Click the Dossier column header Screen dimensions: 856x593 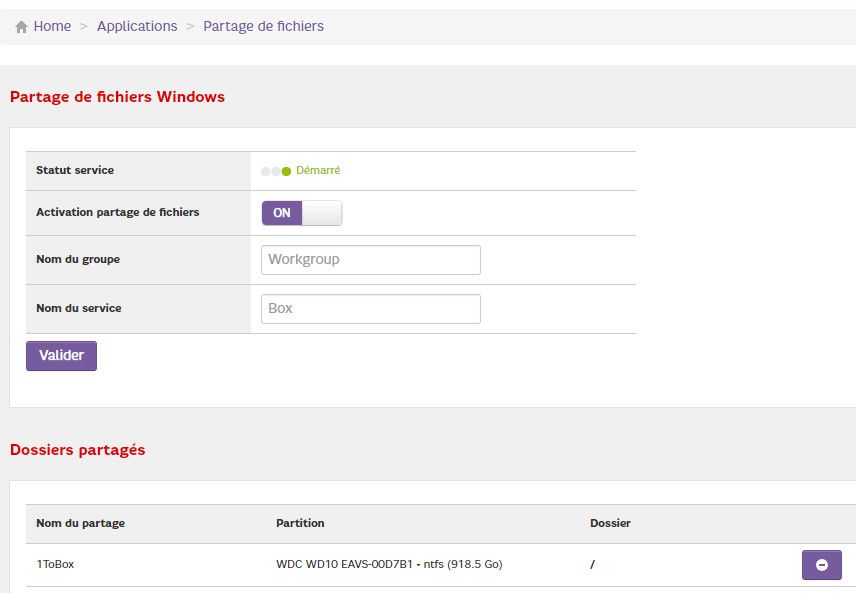point(610,523)
